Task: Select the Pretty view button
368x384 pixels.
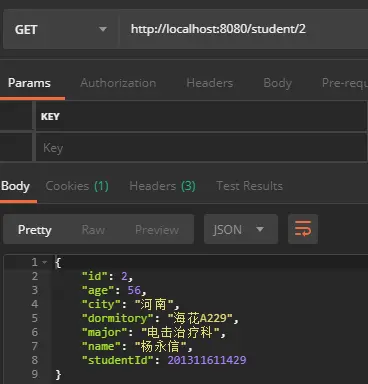Action: (35, 230)
